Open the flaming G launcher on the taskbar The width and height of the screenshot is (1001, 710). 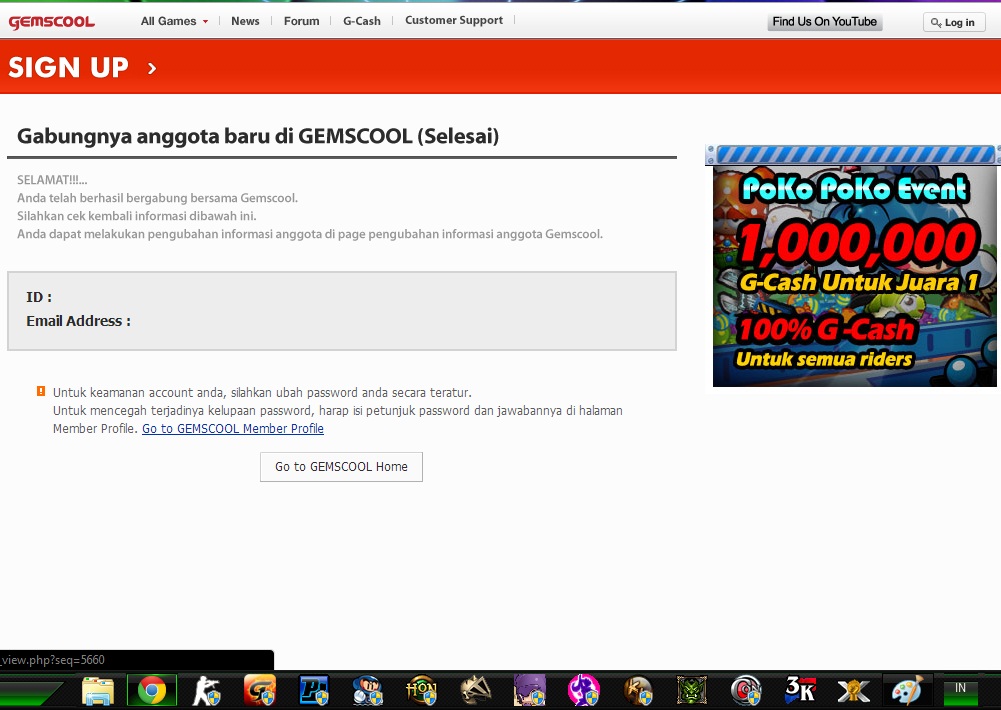tap(259, 690)
